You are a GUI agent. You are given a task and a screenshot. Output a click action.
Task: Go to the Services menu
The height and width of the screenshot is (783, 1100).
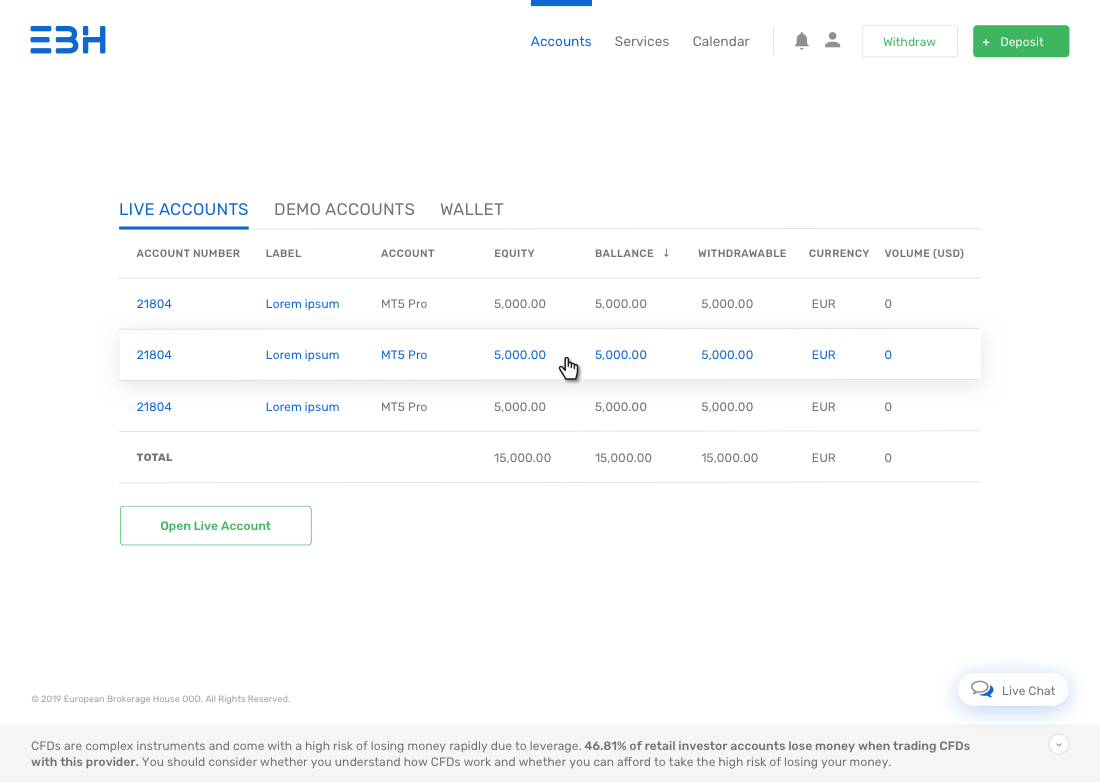641,41
